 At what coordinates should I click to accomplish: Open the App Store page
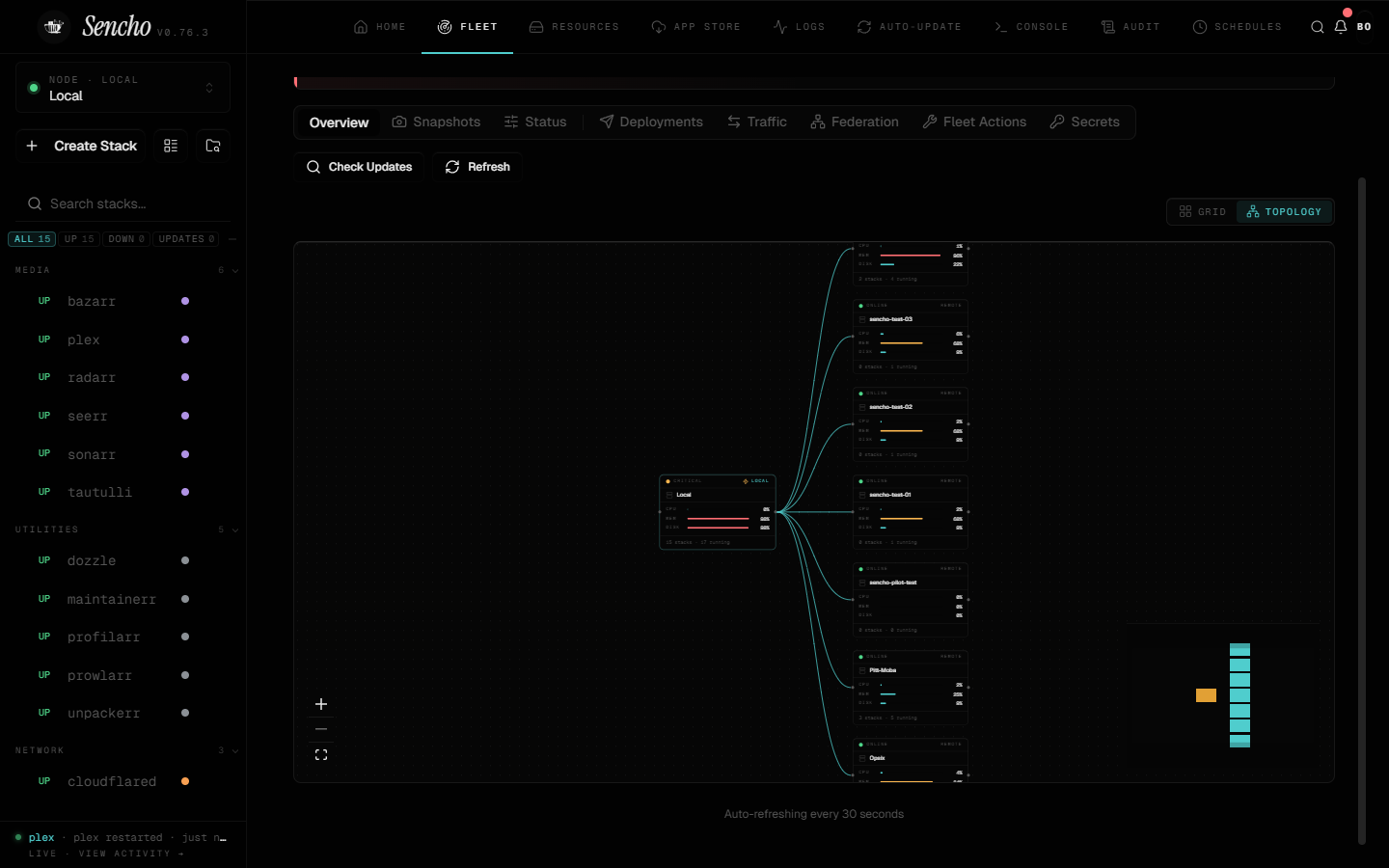click(696, 27)
